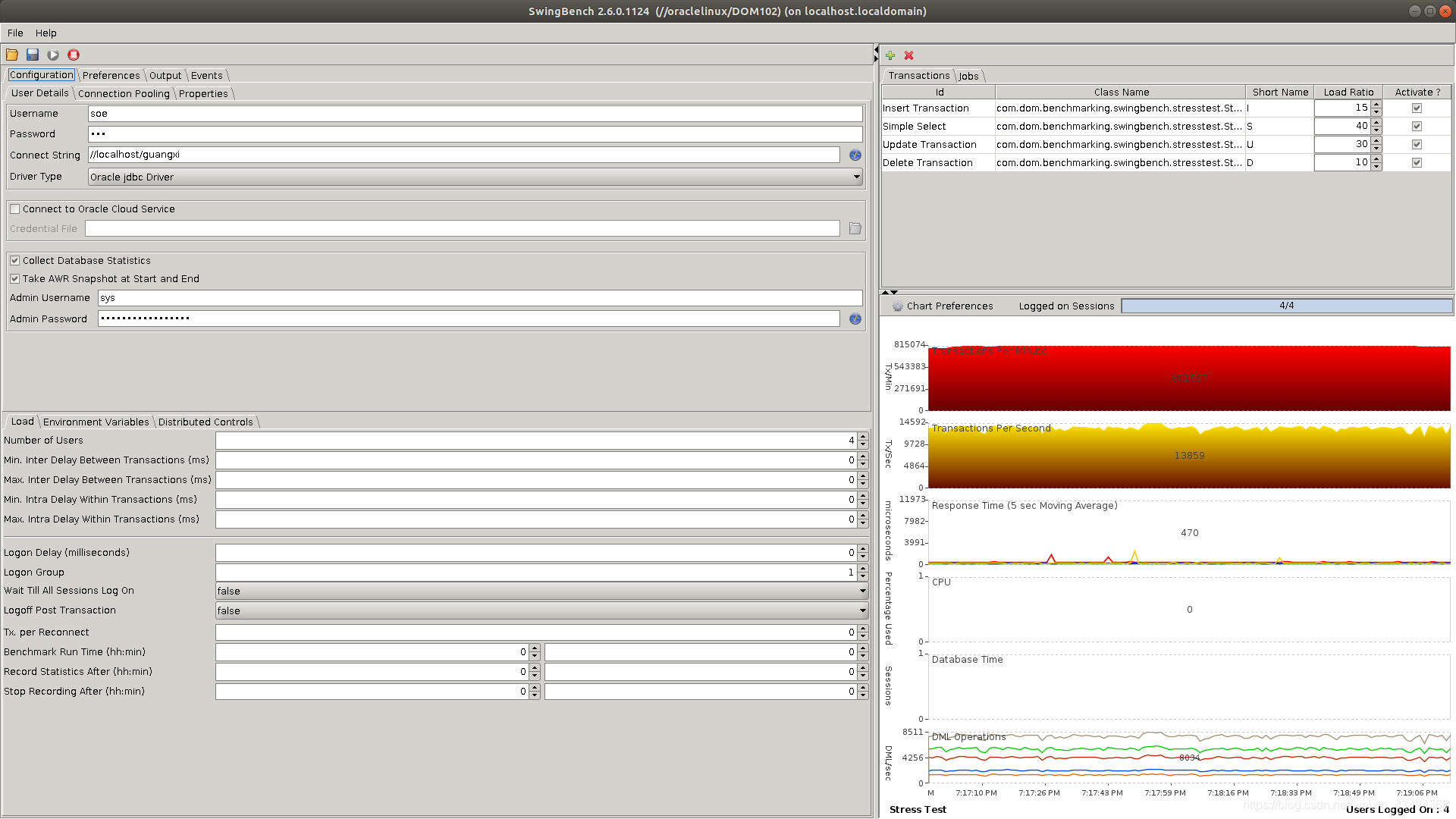The height and width of the screenshot is (819, 1456).
Task: Increase Insert Transaction load ratio
Action: coord(1376,105)
